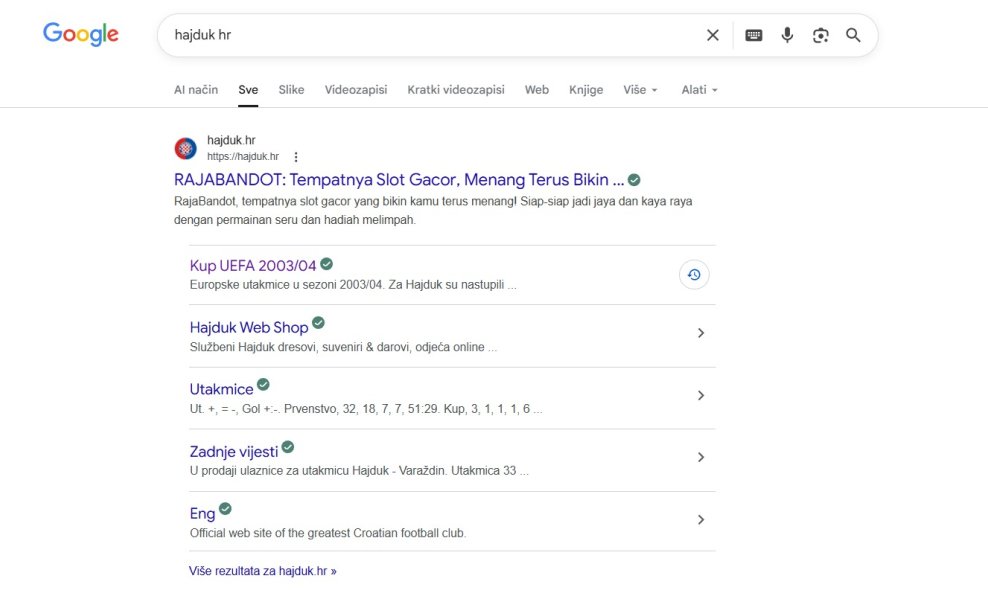Submit search with magnifier icon
Screen dimensions: 988x593
click(853, 35)
